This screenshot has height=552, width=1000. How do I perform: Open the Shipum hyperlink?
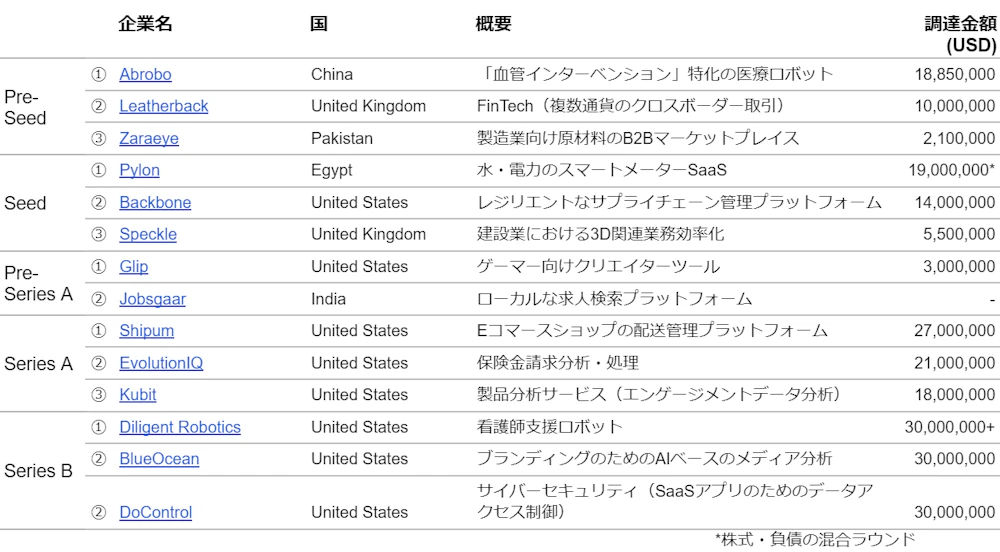coord(146,330)
